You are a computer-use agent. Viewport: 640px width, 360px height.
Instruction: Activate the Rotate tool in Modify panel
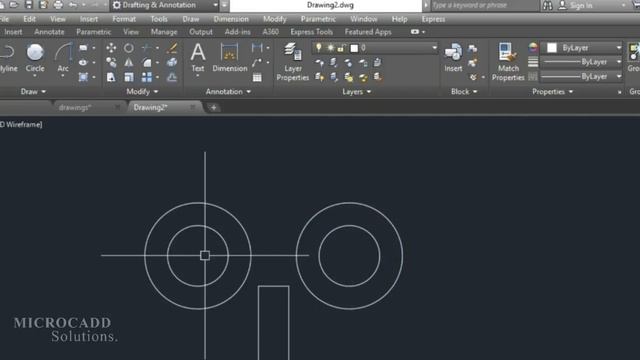(x=129, y=48)
